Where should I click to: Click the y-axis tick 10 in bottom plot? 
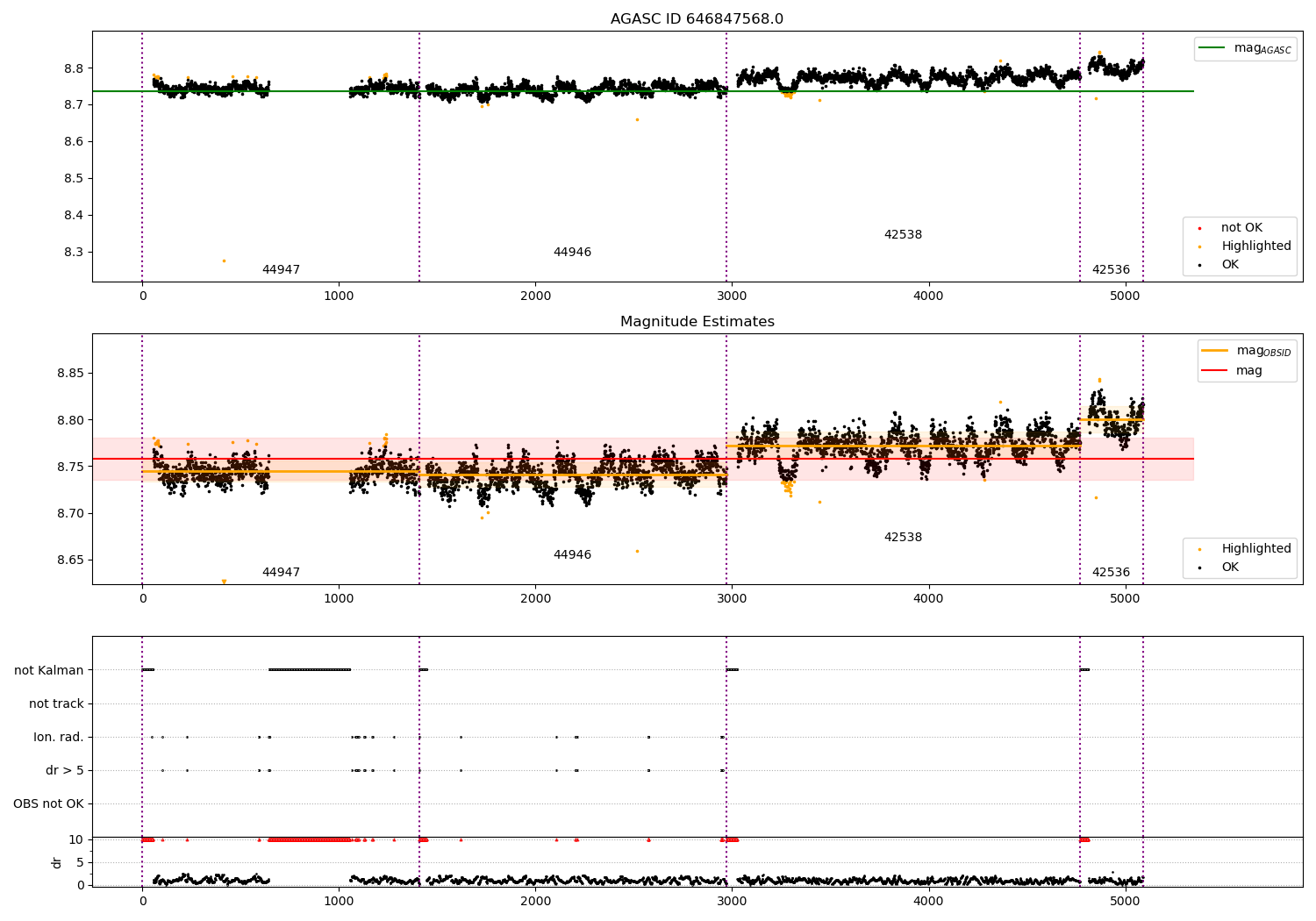pos(76,839)
